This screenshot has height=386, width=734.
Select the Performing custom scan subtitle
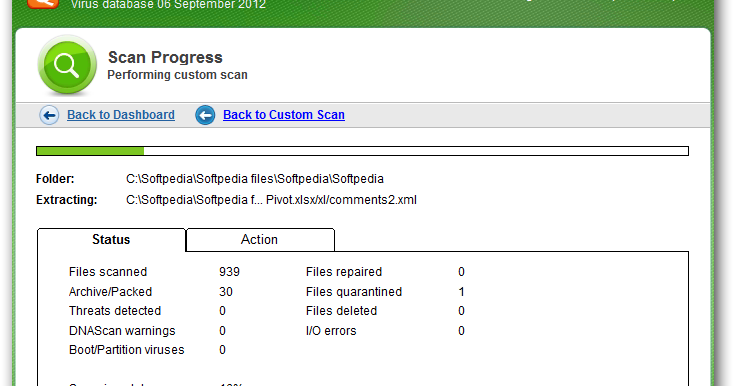[x=177, y=75]
